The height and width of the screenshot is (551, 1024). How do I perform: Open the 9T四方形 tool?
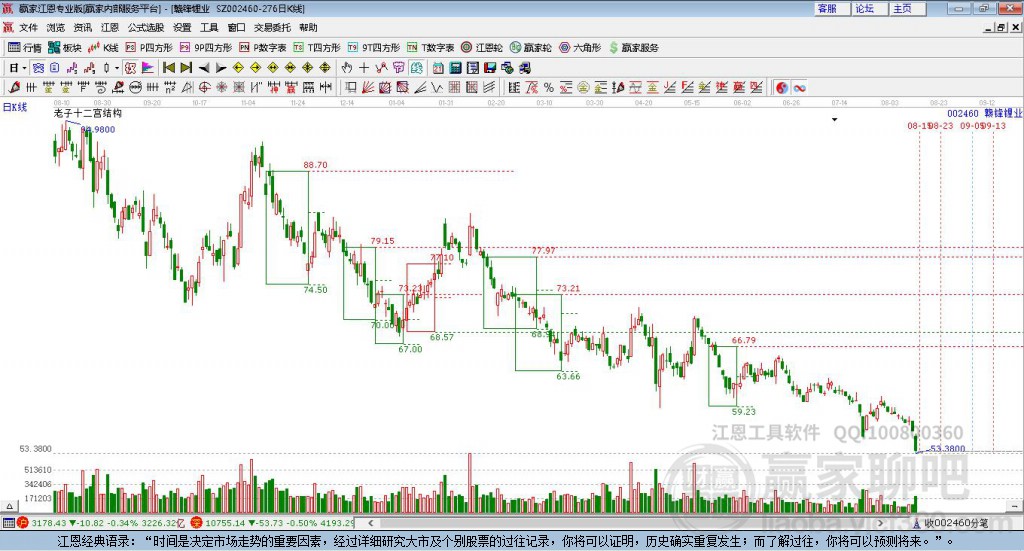tap(374, 48)
